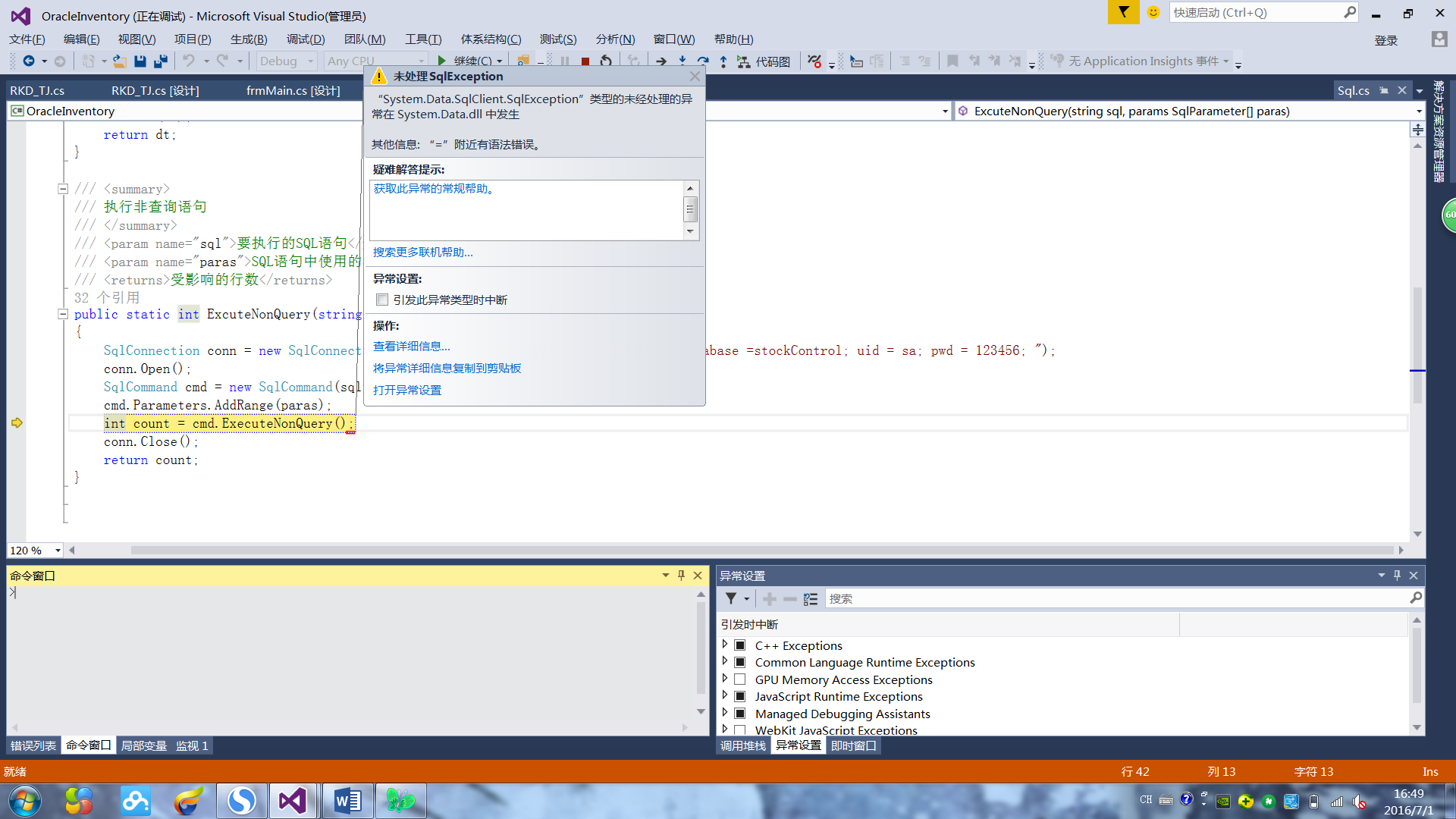Toggle the JavaScript Runtime Exceptions checkbox
The height and width of the screenshot is (819, 1456).
coord(740,696)
